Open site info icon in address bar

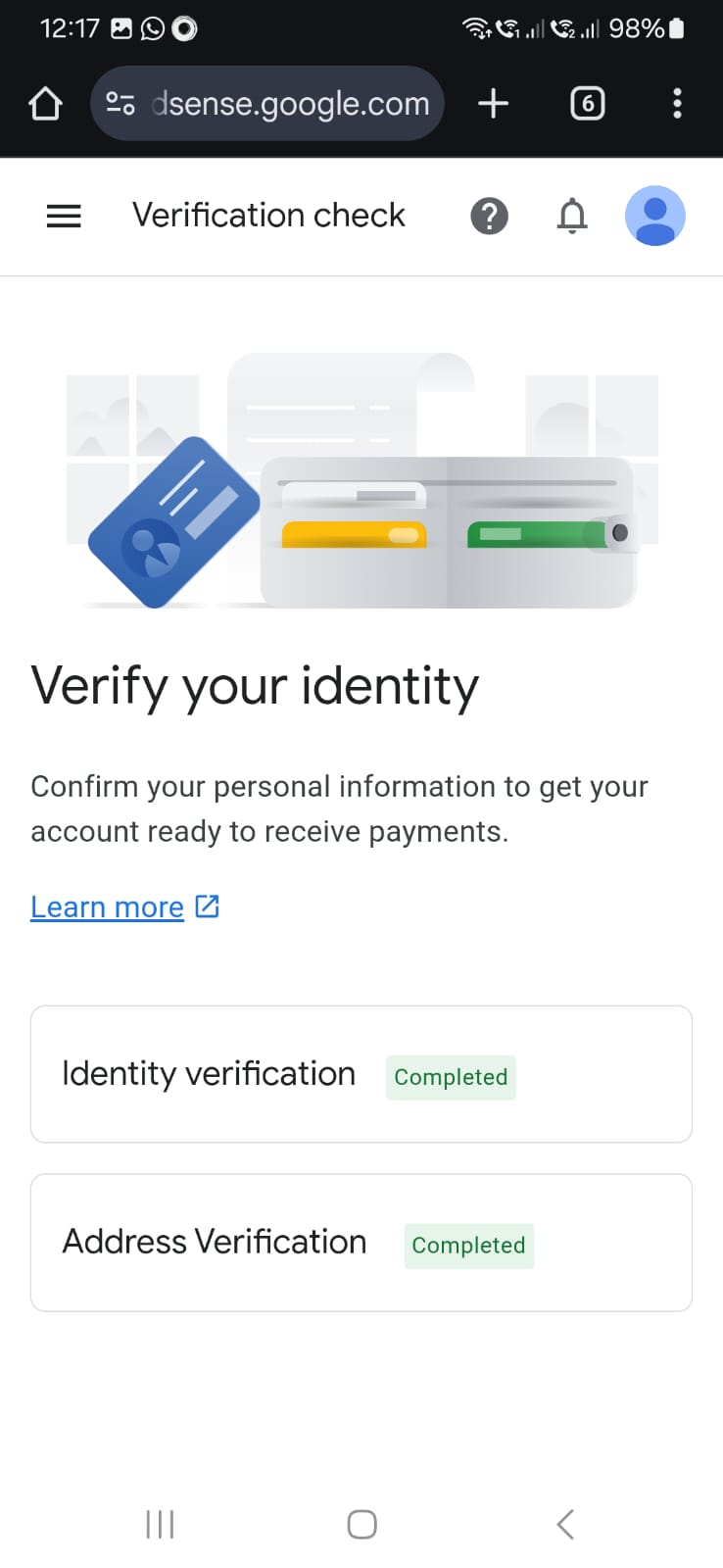[x=120, y=103]
